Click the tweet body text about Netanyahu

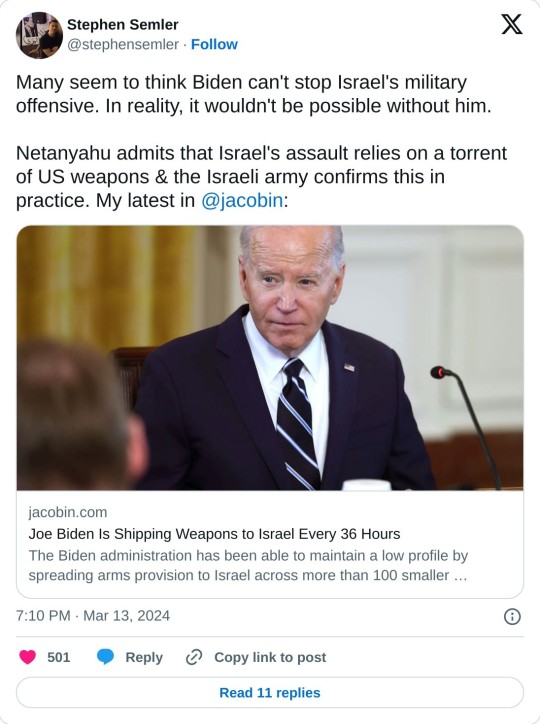[x=262, y=177]
